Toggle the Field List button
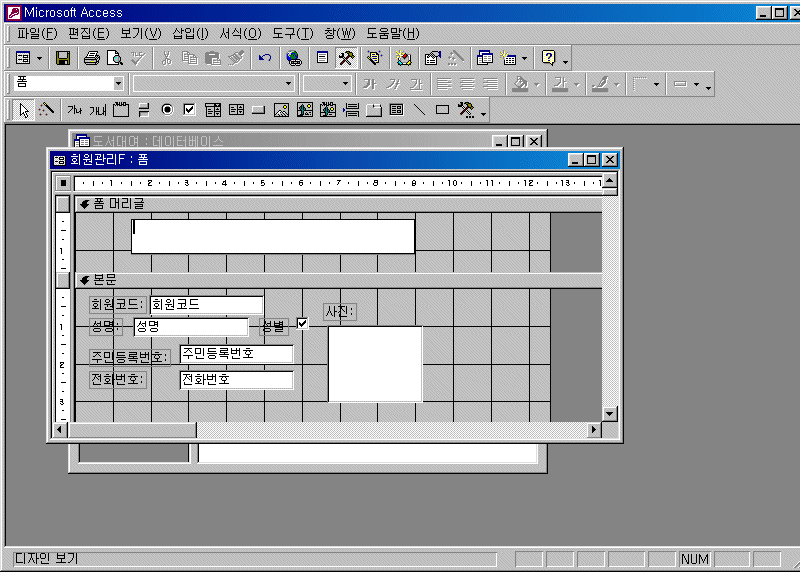Viewport: 800px width, 572px height. pyautogui.click(x=322, y=58)
